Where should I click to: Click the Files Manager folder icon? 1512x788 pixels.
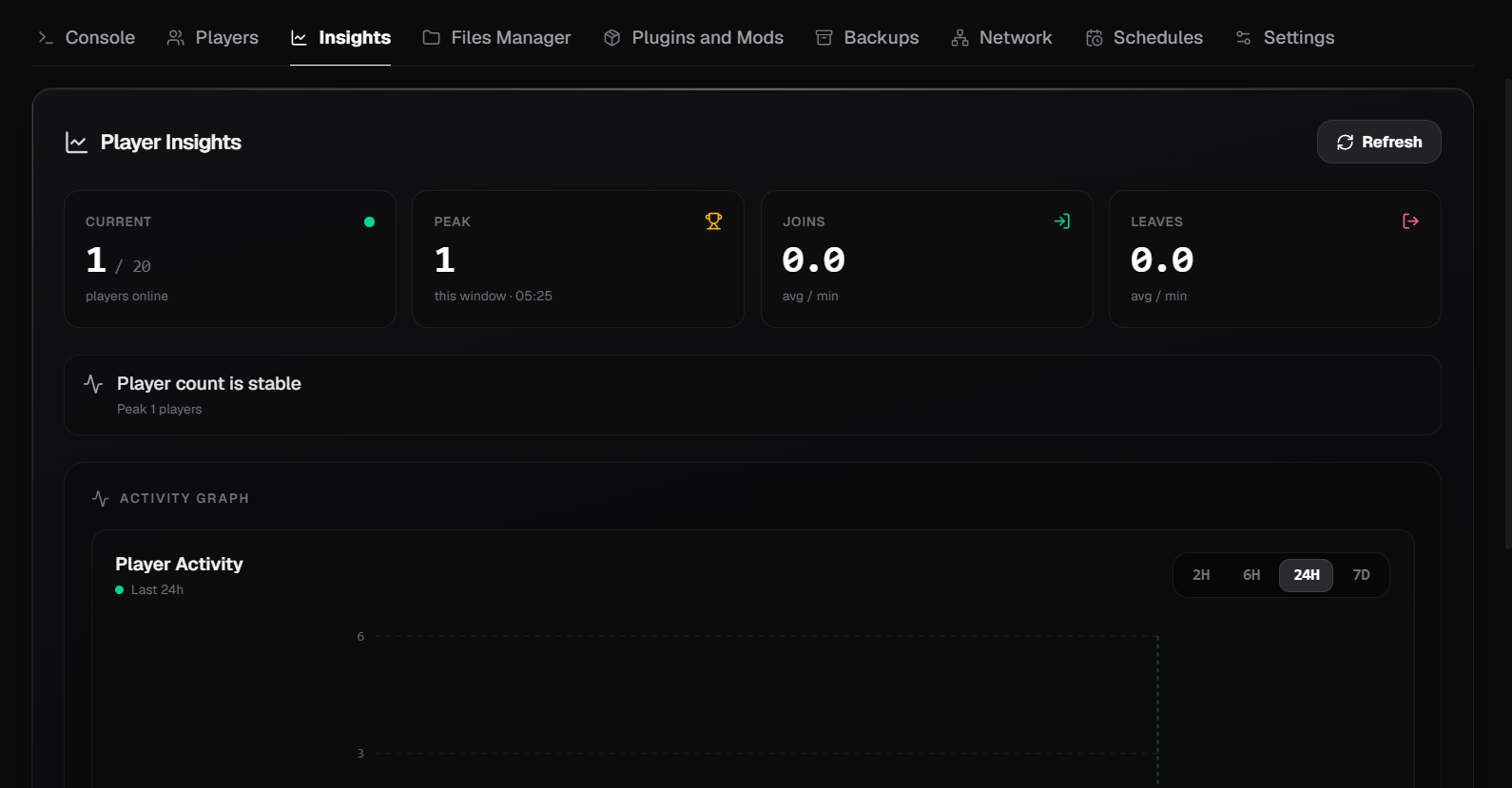tap(431, 37)
